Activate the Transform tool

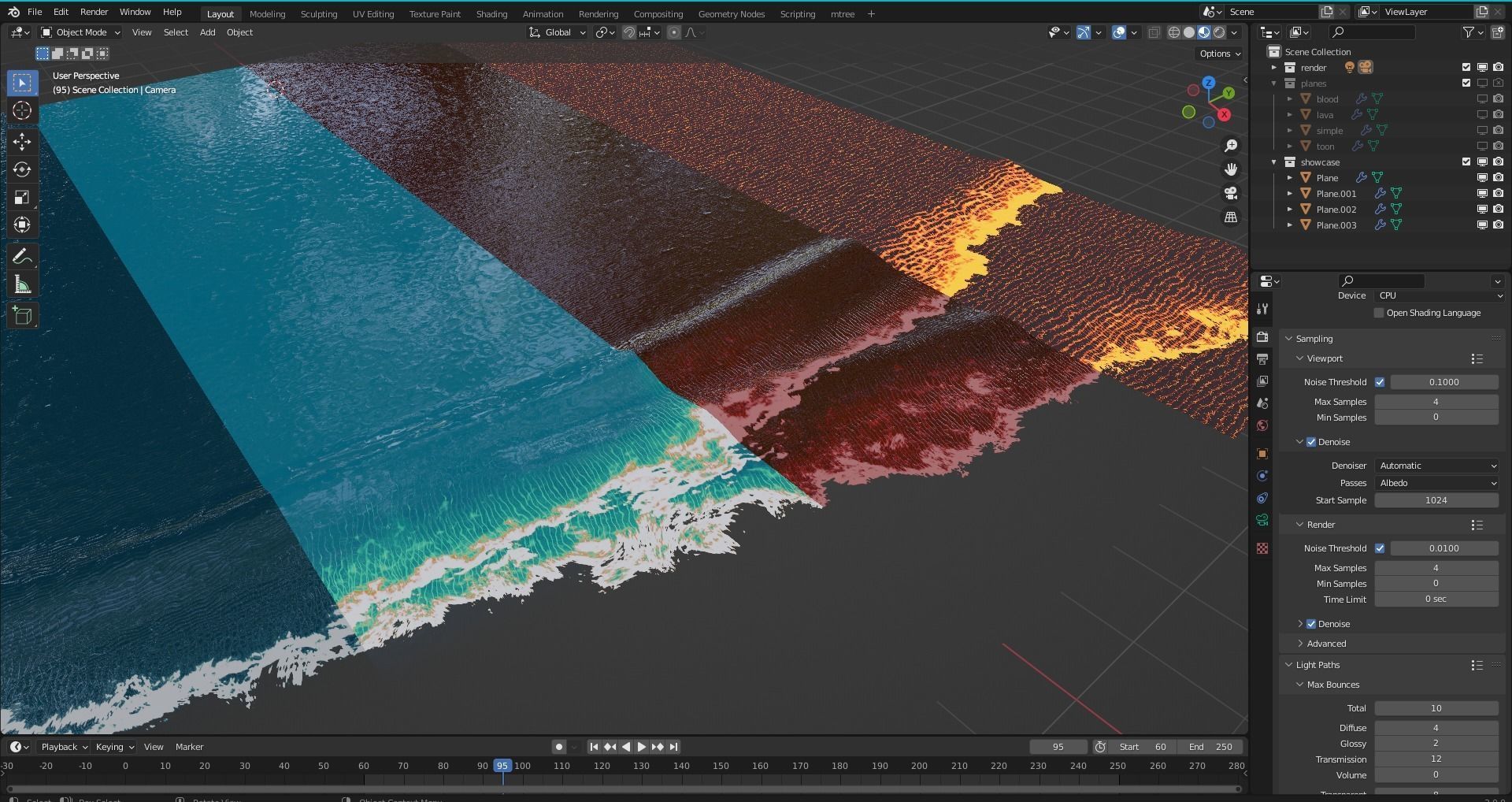coord(22,225)
